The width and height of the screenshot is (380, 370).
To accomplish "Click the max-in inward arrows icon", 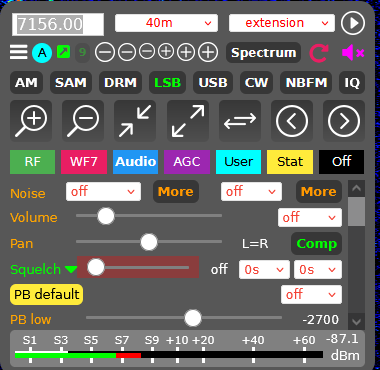I will (x=135, y=121).
